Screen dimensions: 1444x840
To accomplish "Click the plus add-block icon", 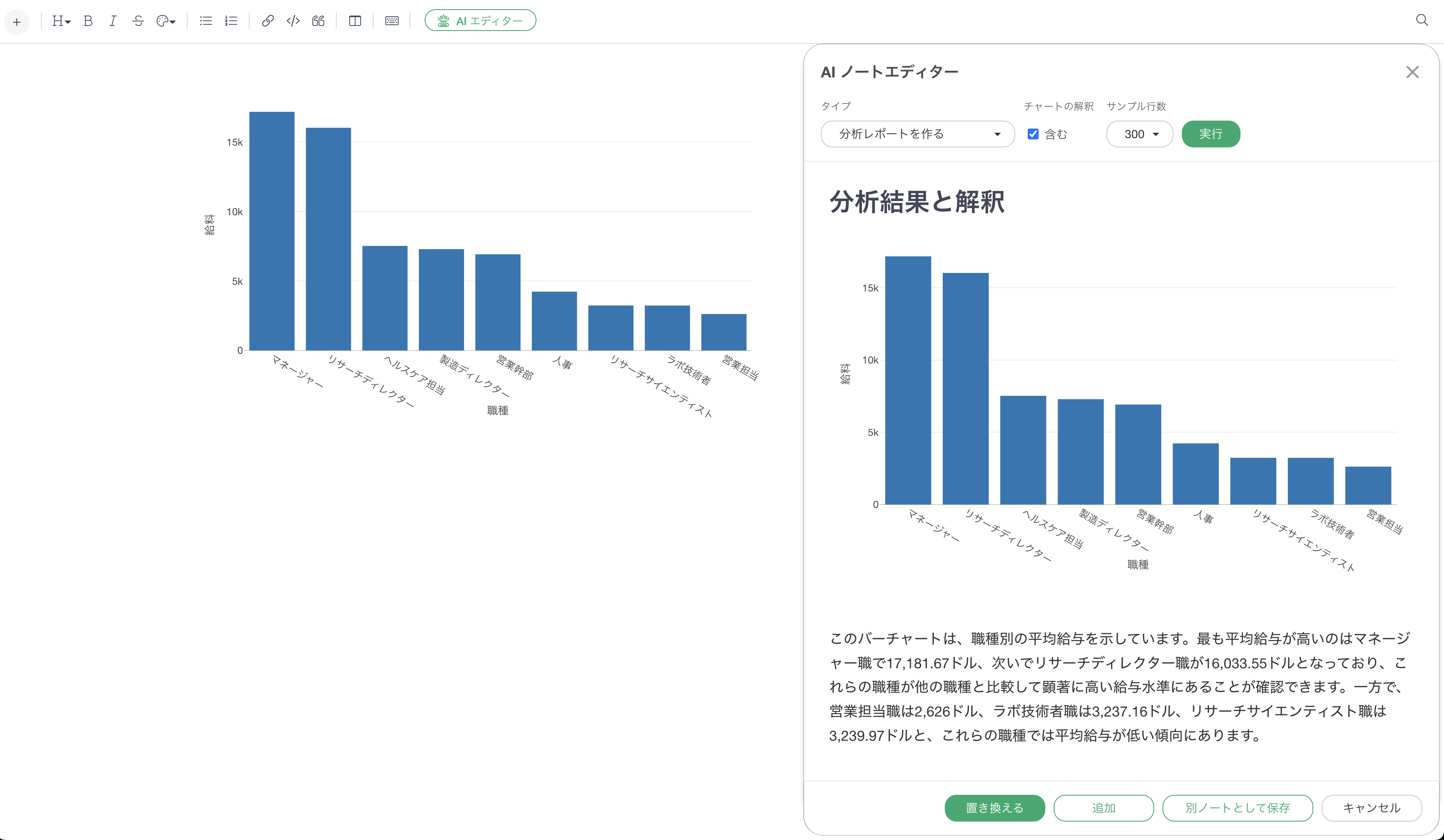I will pyautogui.click(x=17, y=22).
